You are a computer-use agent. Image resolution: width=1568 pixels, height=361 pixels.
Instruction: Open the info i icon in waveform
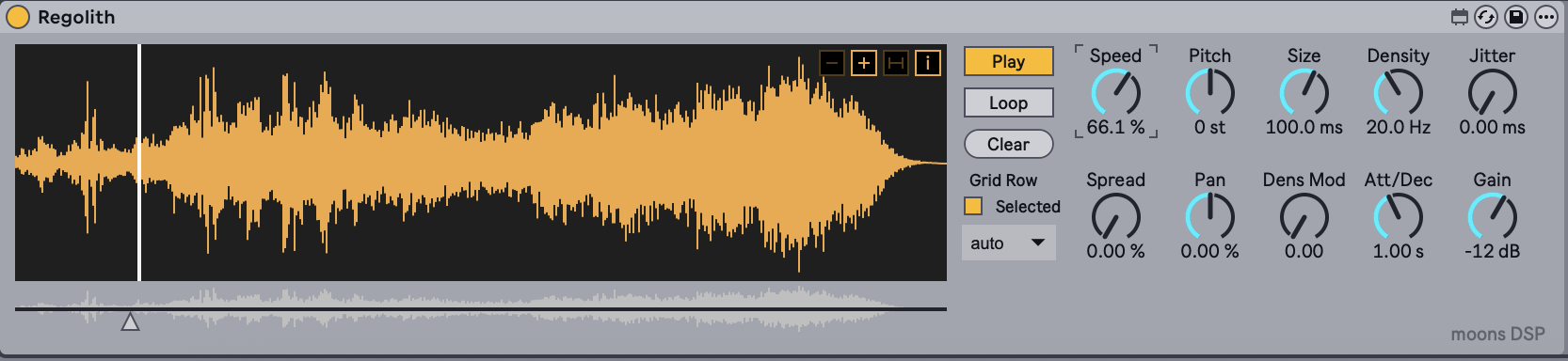(928, 63)
